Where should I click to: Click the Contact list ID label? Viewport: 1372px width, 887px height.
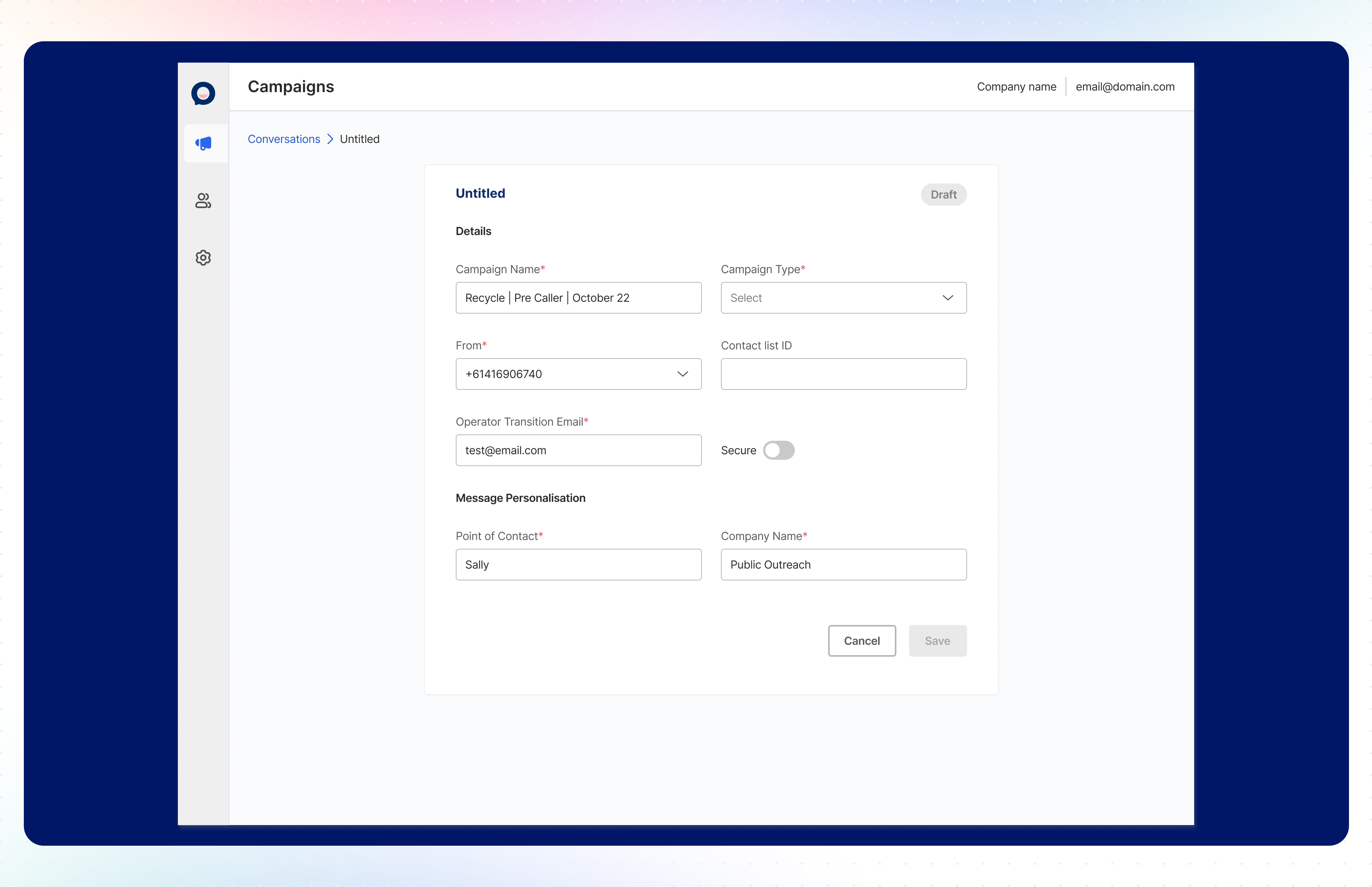coord(756,345)
